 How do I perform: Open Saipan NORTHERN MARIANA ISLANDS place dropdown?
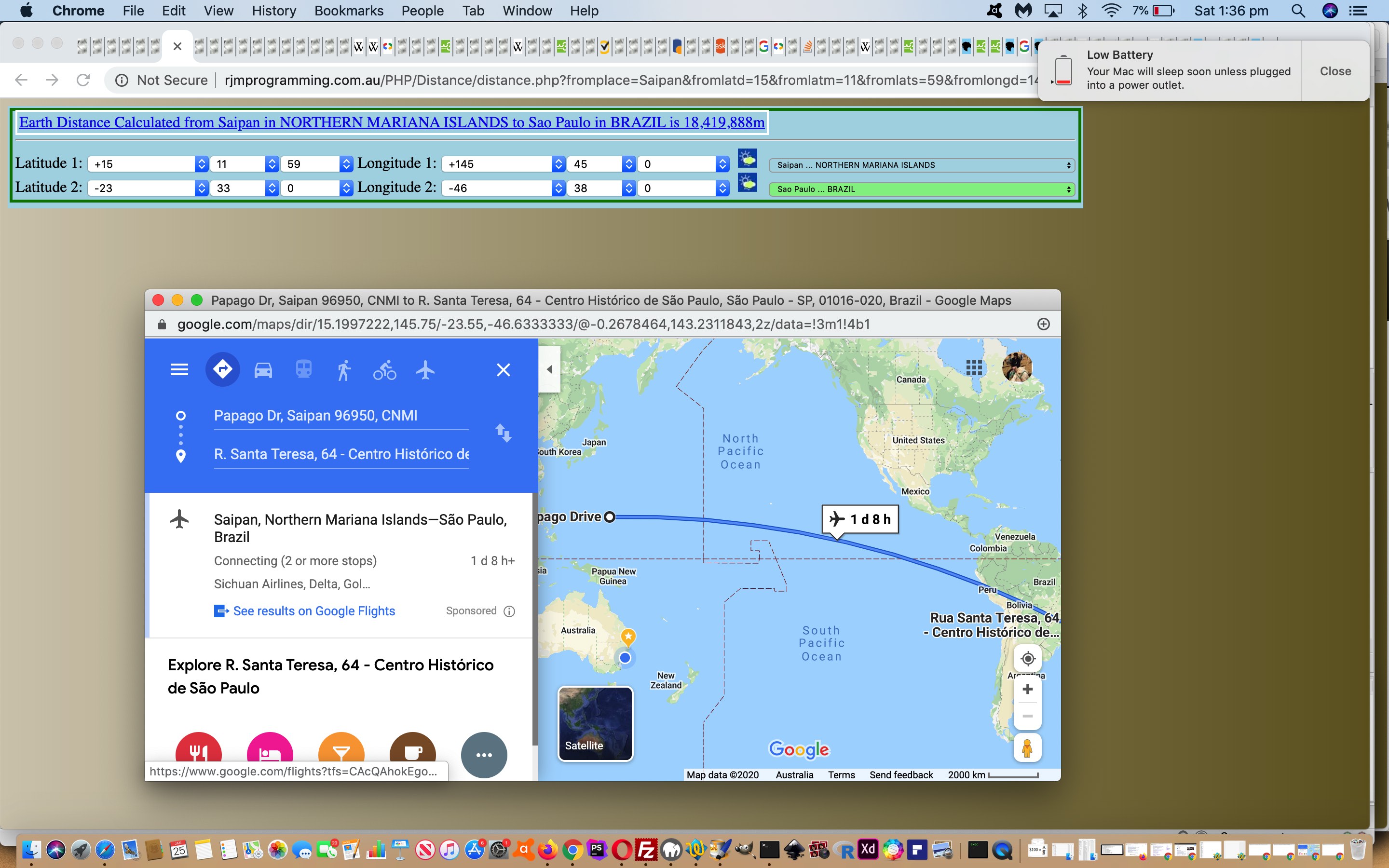[922, 165]
